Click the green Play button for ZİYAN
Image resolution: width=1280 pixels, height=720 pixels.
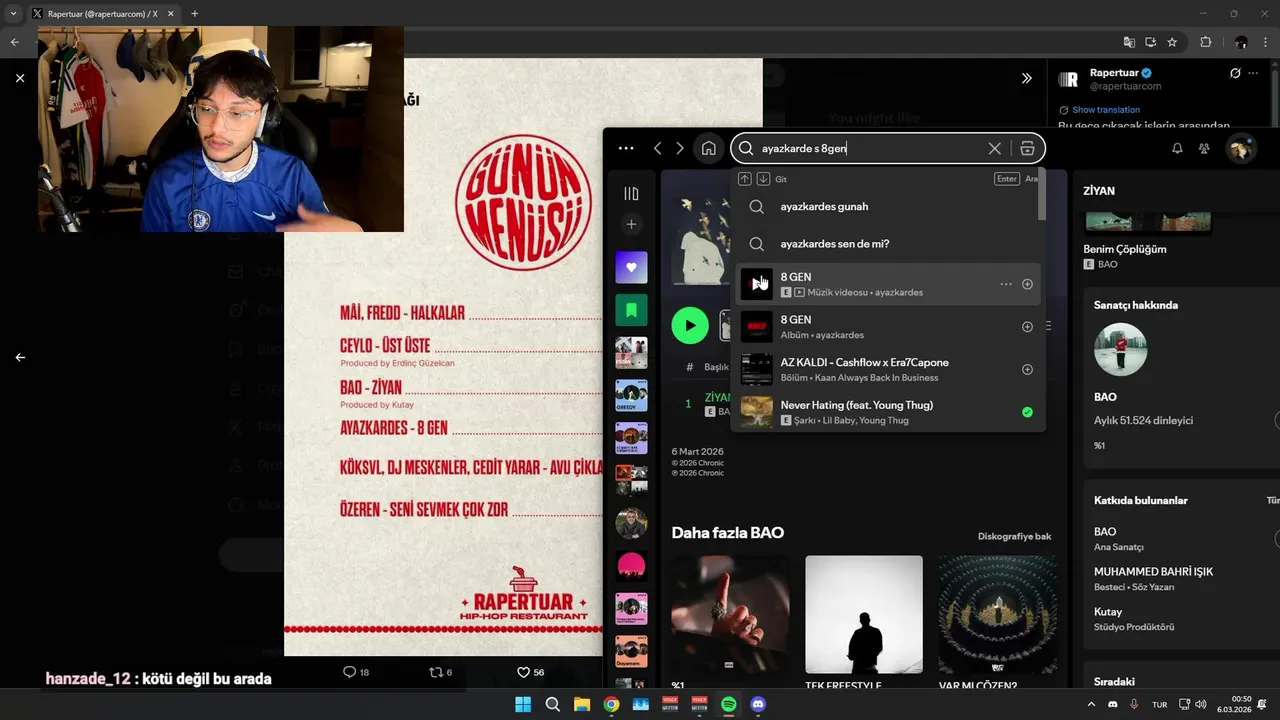690,325
